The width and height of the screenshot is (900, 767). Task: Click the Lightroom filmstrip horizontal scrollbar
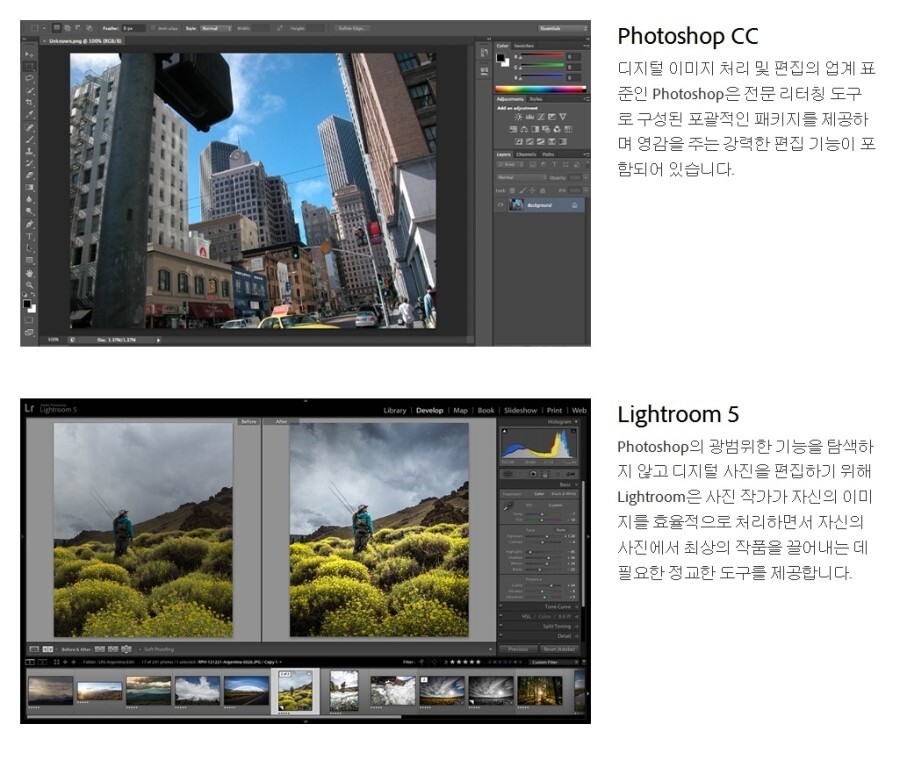pos(214,716)
